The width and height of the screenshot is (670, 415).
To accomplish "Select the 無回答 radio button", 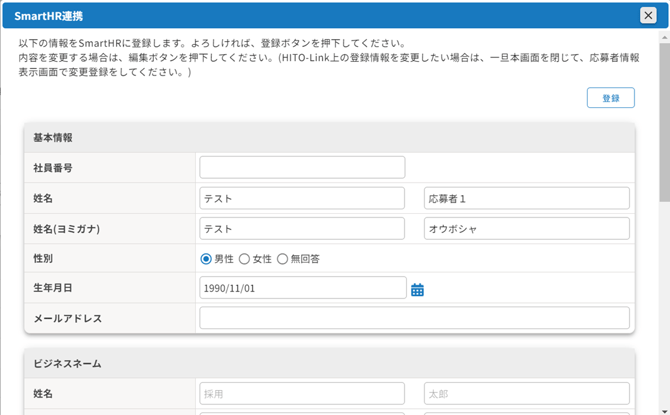I will [x=282, y=259].
